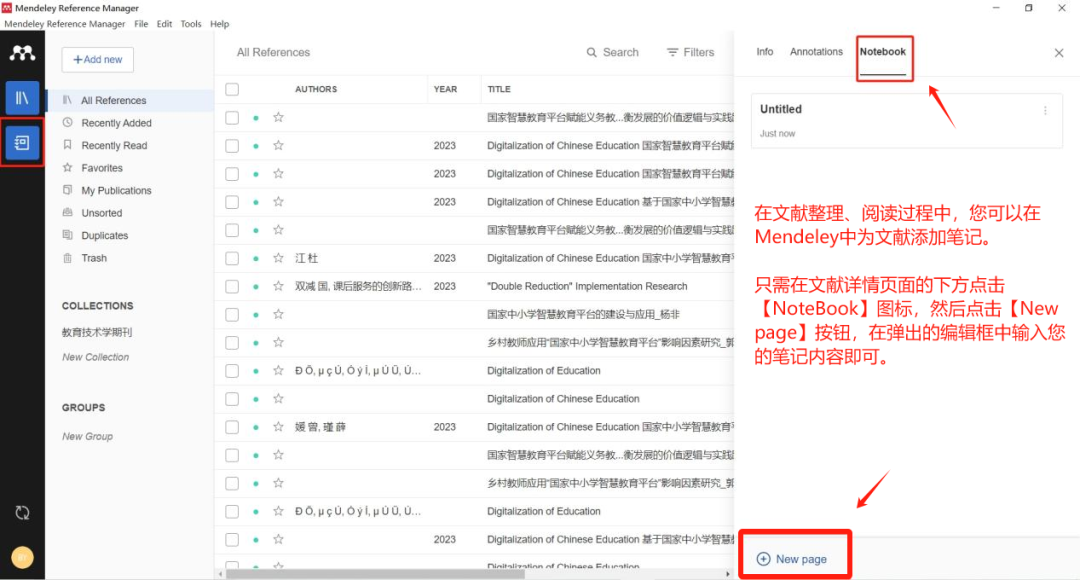Click the plus icon beside New page
Viewport: 1080px width, 580px height.
coord(763,559)
